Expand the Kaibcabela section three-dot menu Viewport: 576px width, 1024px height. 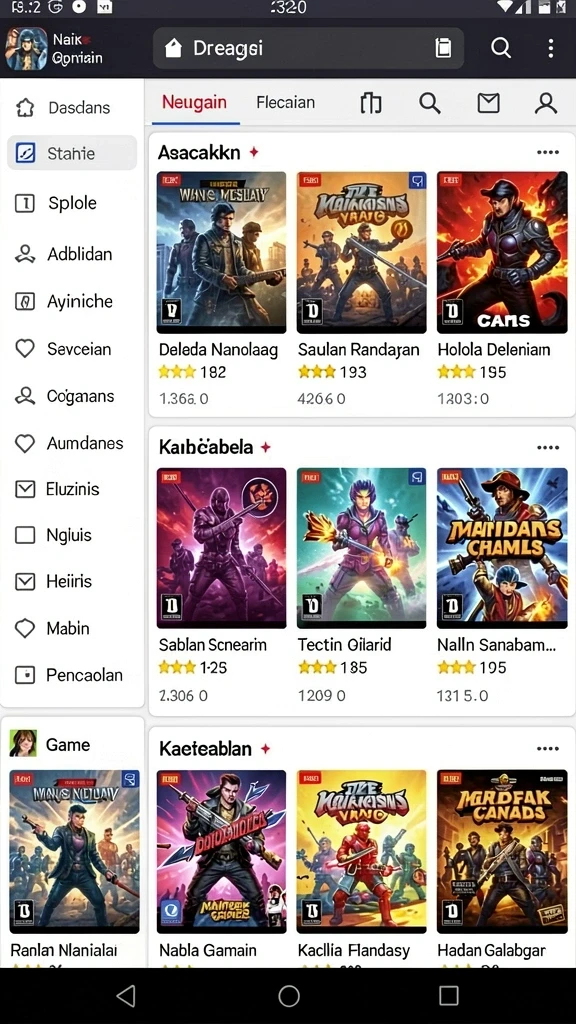(547, 447)
